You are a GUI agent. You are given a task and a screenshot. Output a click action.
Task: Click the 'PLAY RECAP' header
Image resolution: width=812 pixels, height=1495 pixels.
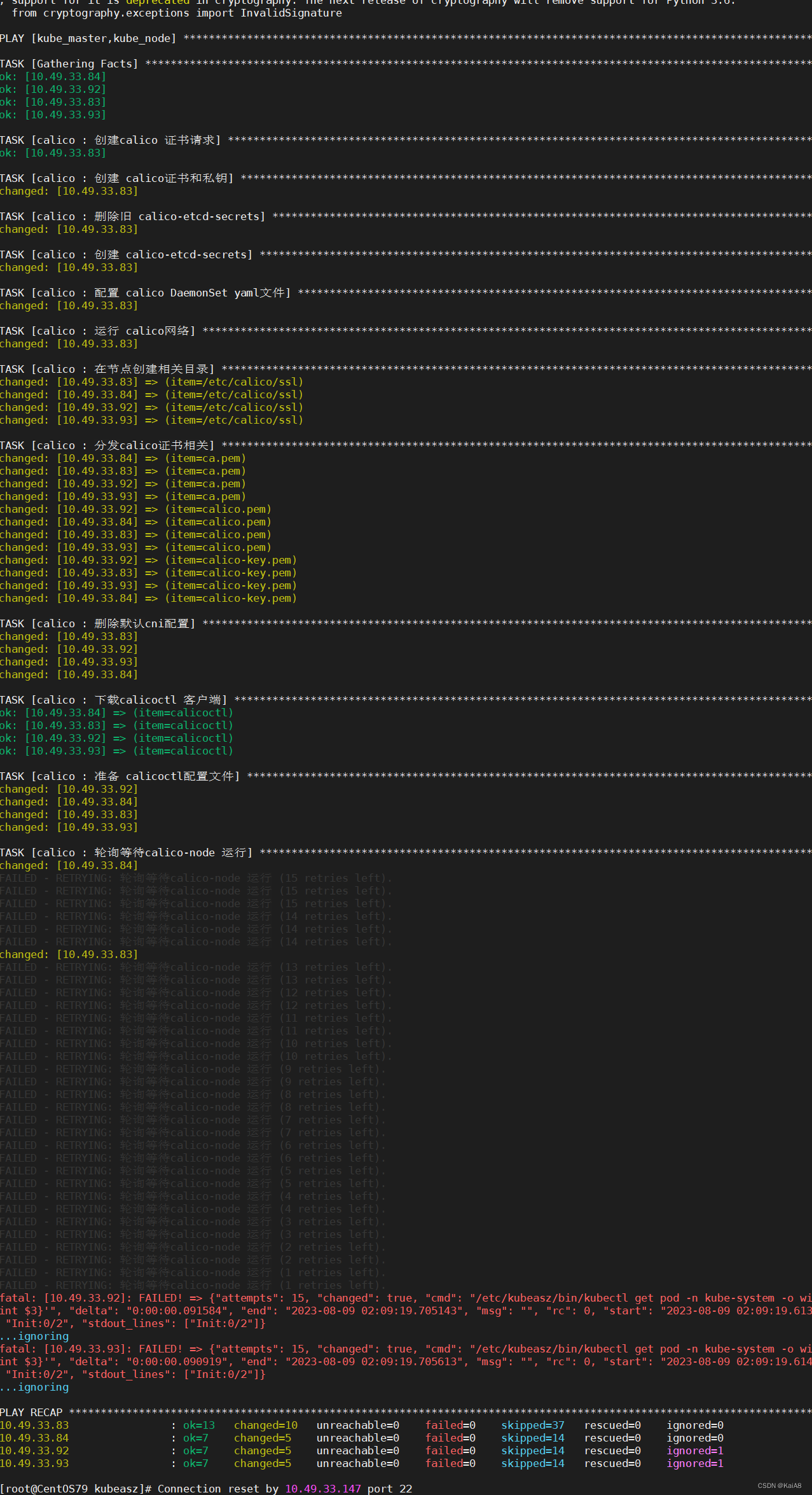(31, 1412)
